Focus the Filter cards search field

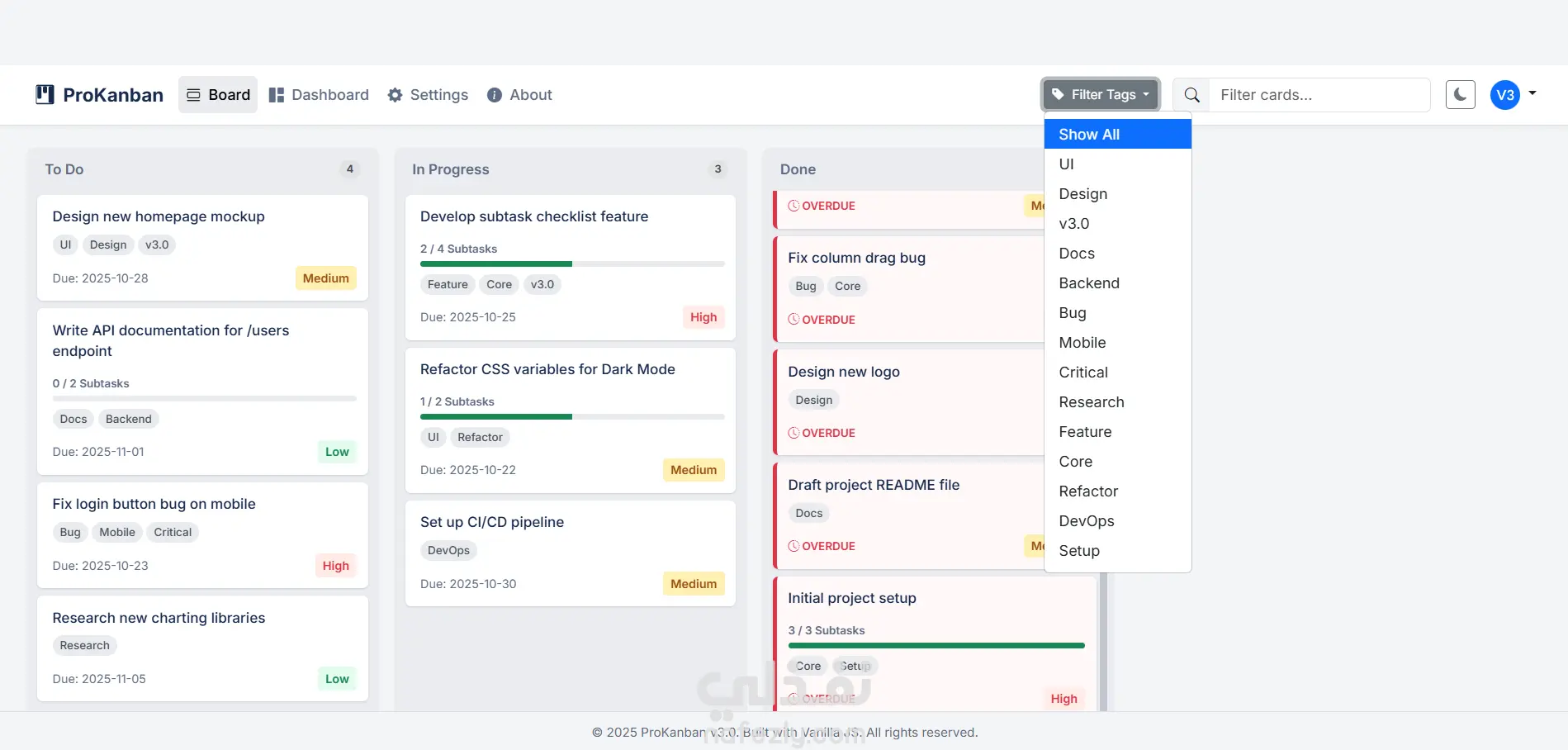(1319, 95)
